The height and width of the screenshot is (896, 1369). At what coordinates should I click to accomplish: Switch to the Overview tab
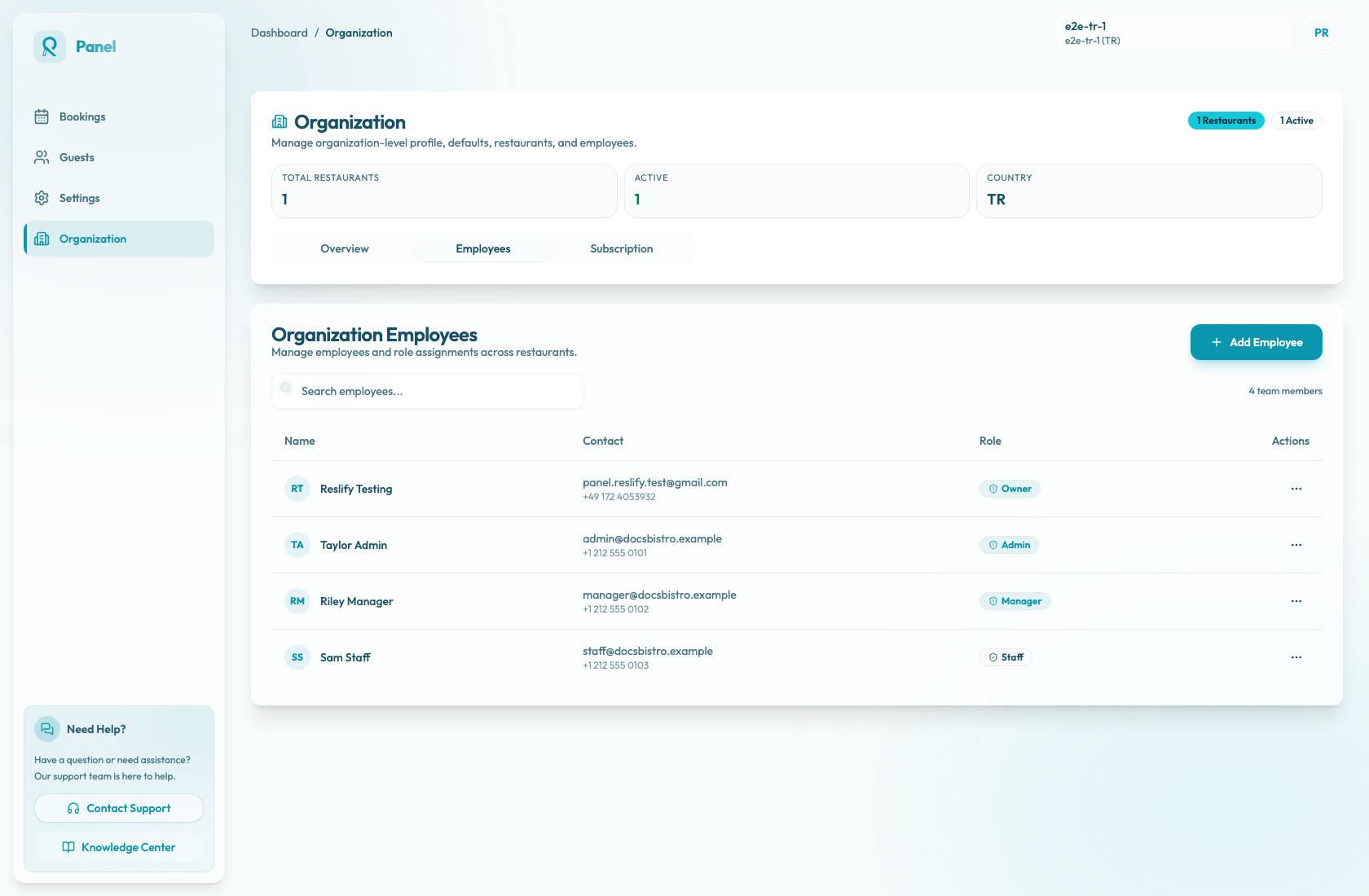click(345, 248)
